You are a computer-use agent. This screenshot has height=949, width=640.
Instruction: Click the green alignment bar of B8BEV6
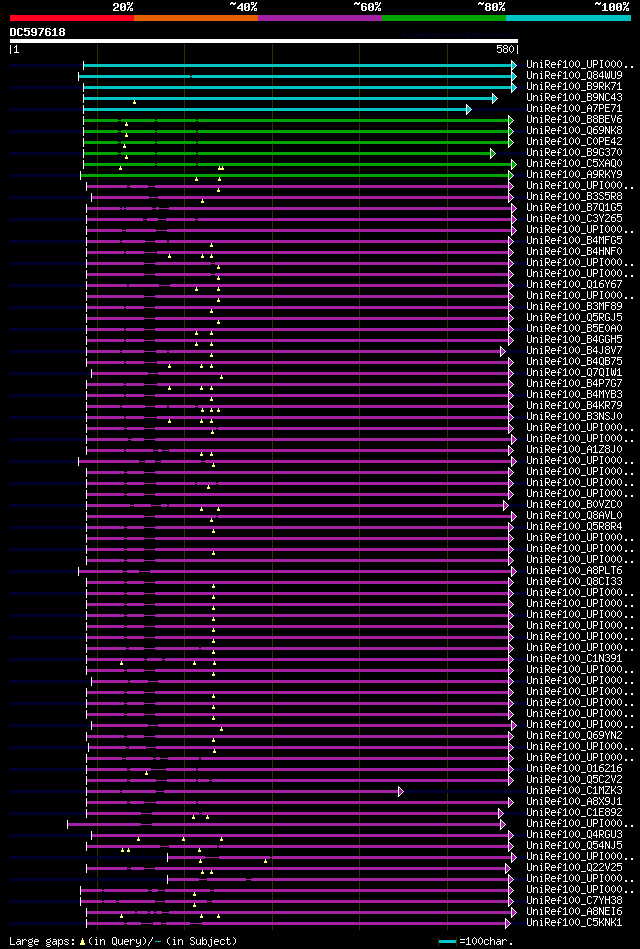pyautogui.click(x=298, y=120)
